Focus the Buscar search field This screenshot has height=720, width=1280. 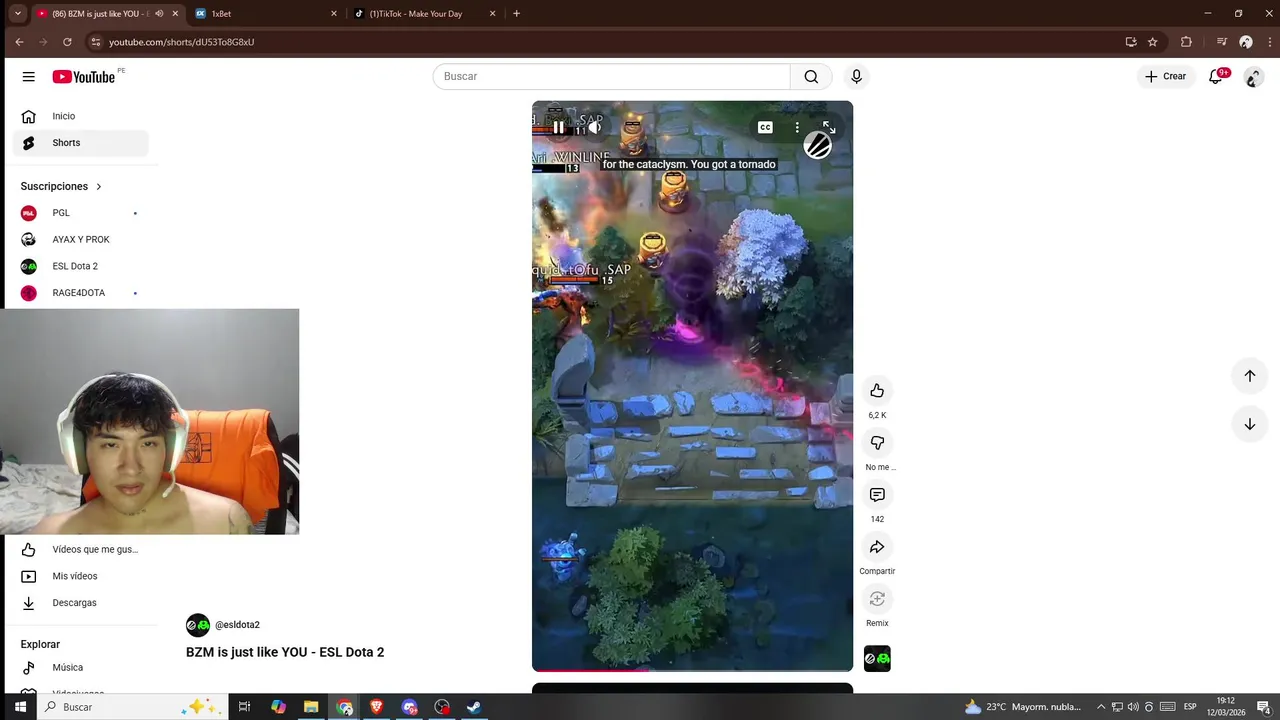tap(611, 77)
